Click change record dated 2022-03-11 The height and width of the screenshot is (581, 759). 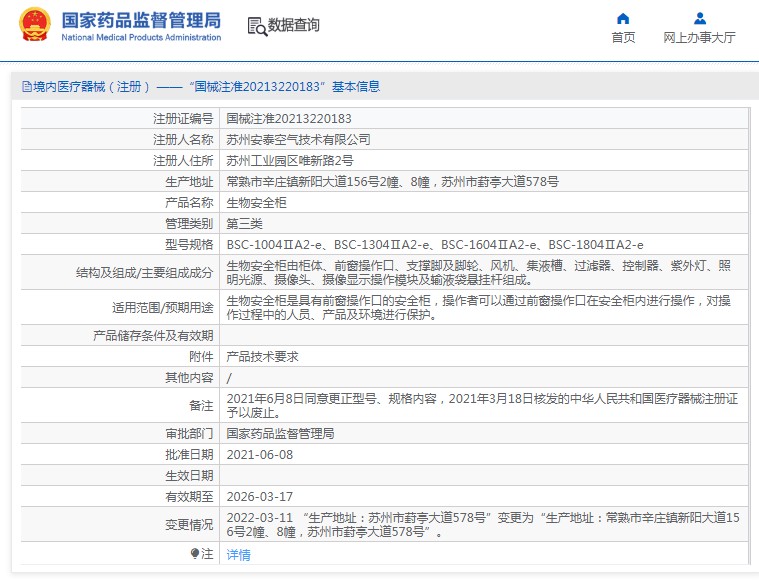click(x=484, y=524)
